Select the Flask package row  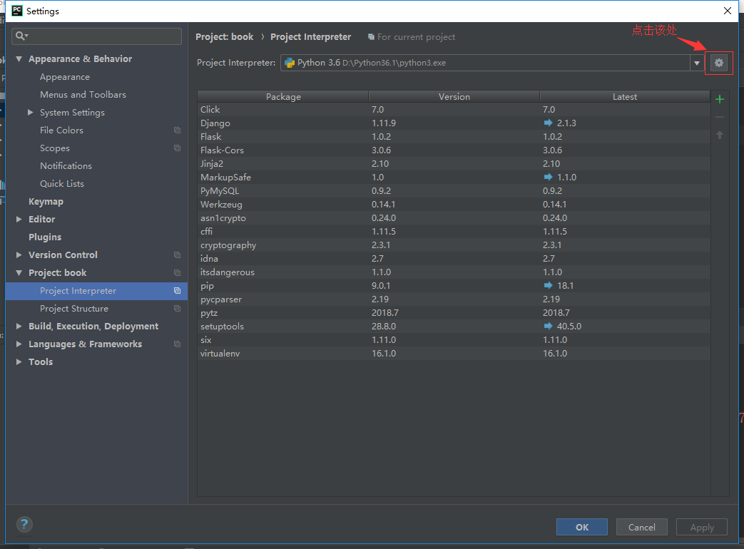click(x=454, y=137)
